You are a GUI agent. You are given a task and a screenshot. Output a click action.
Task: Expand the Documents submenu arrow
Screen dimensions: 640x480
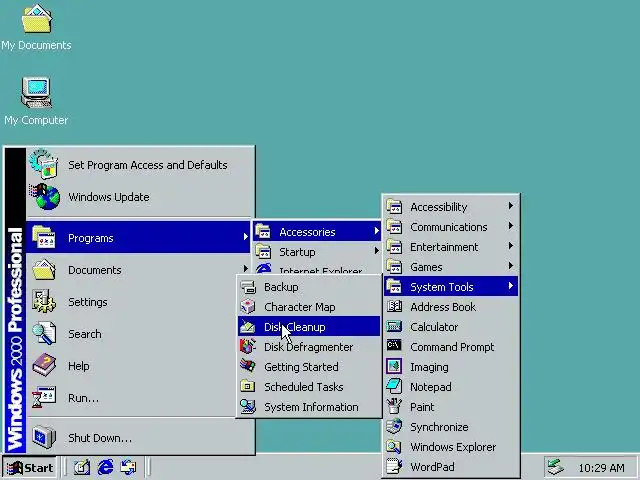point(245,269)
